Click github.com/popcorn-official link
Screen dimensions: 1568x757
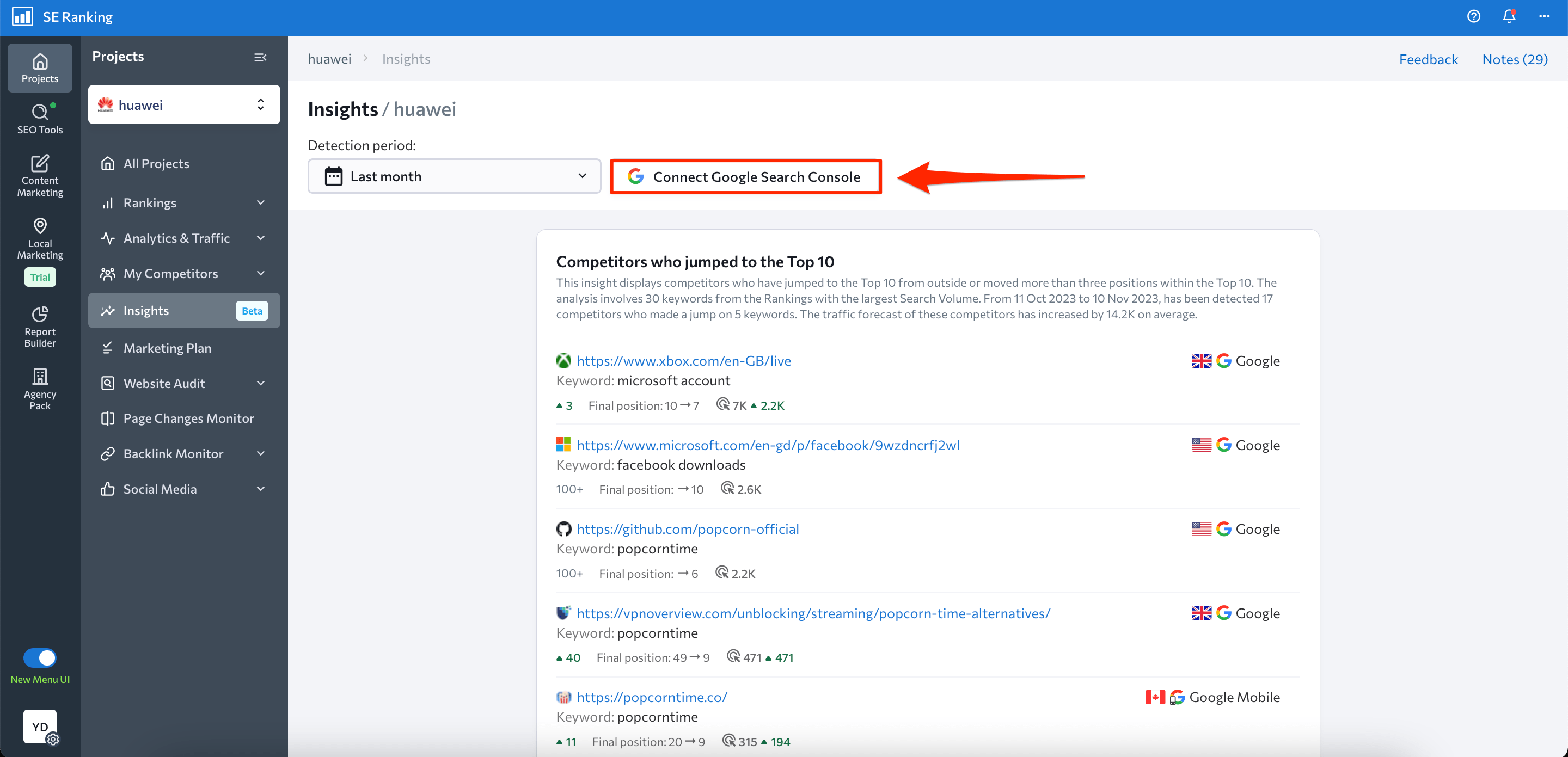[x=688, y=529]
